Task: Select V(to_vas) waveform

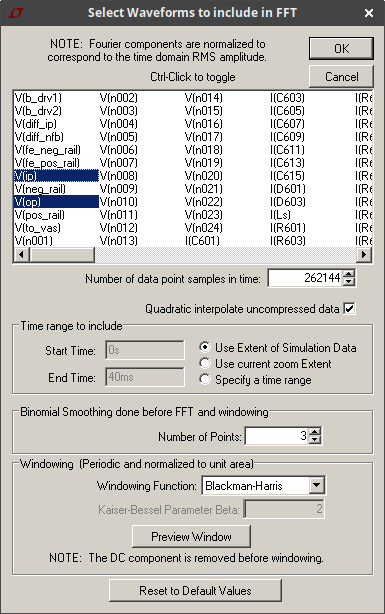Action: tap(38, 228)
